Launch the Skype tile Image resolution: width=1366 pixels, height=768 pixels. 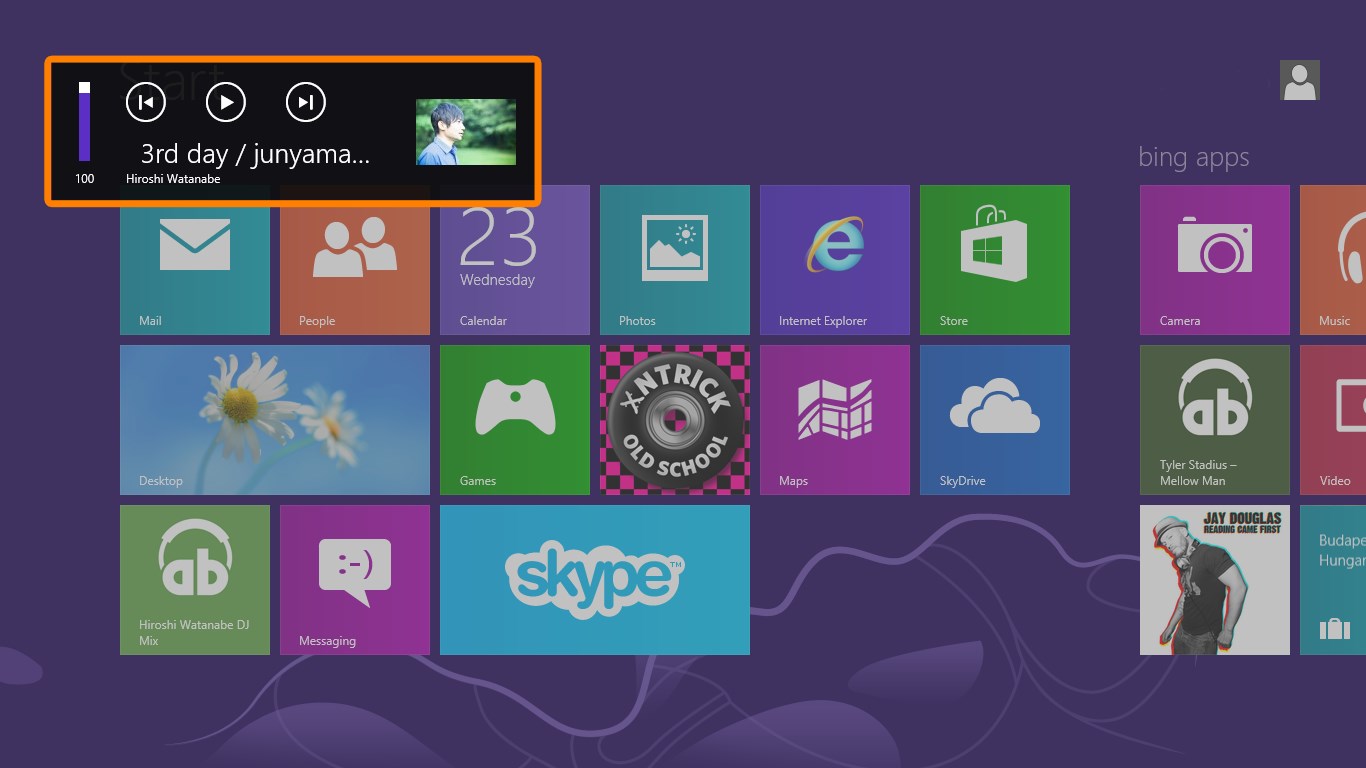pyautogui.click(x=595, y=580)
